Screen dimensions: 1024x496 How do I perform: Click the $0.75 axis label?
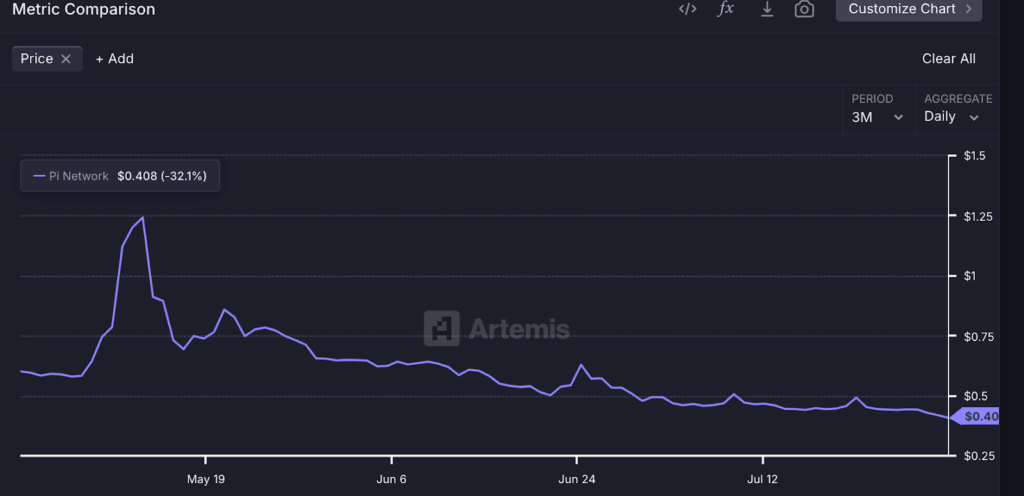tap(977, 336)
